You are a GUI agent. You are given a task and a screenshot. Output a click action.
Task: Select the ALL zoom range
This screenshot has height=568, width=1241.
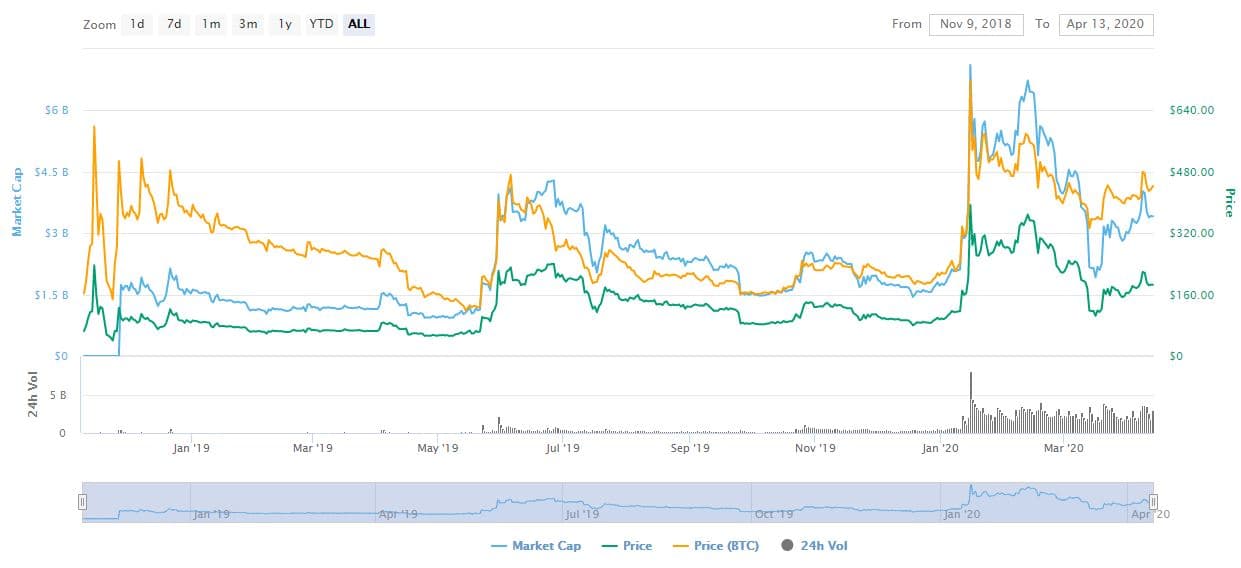(359, 24)
